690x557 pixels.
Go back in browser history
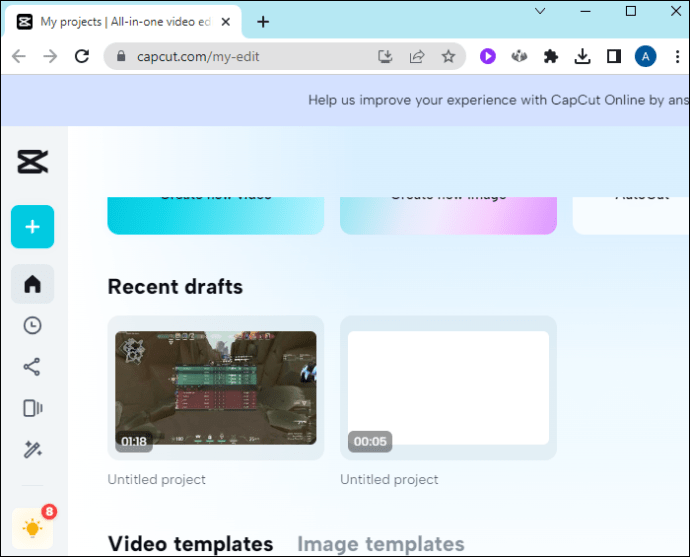[x=19, y=56]
